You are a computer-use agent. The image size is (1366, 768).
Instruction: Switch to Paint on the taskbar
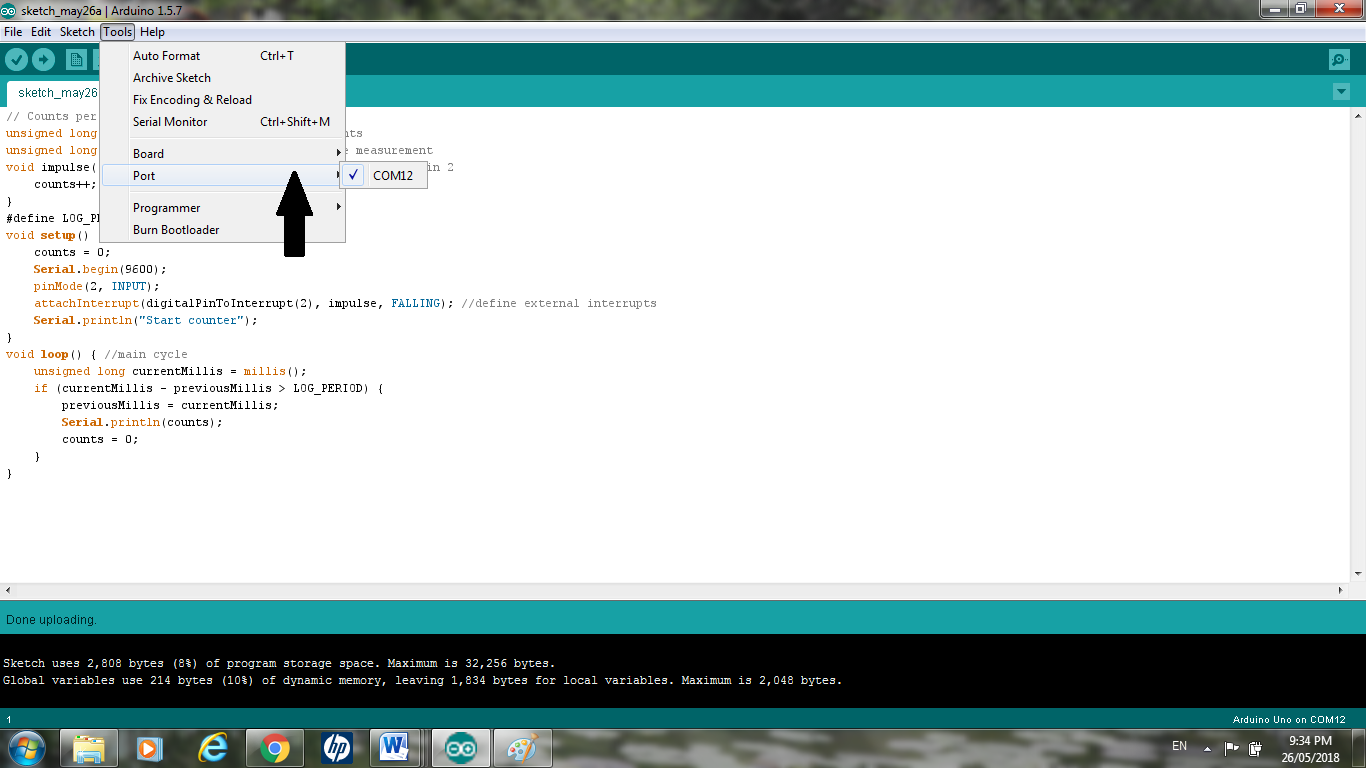[x=523, y=748]
